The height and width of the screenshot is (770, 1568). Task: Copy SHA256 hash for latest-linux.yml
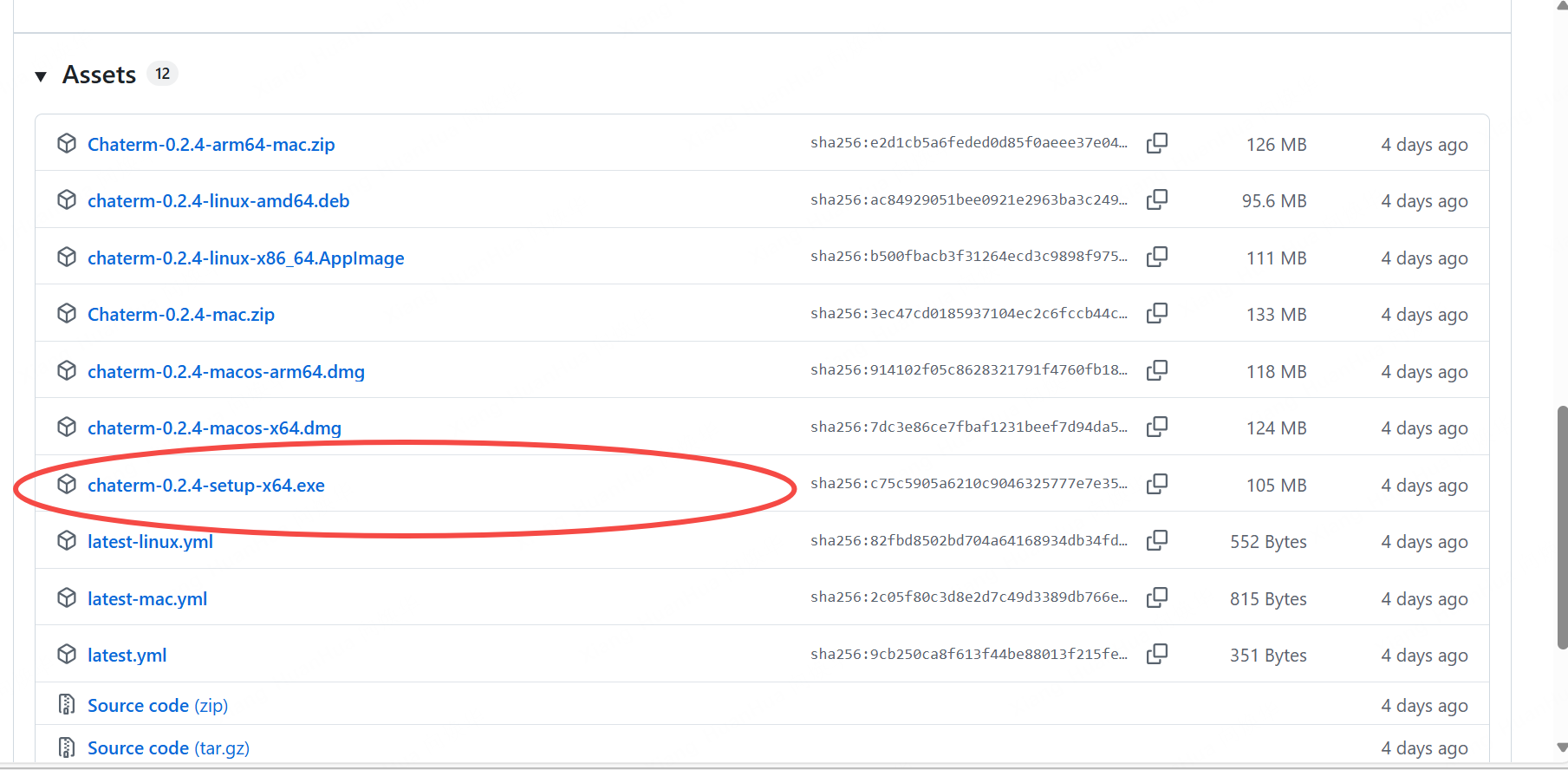1157,540
